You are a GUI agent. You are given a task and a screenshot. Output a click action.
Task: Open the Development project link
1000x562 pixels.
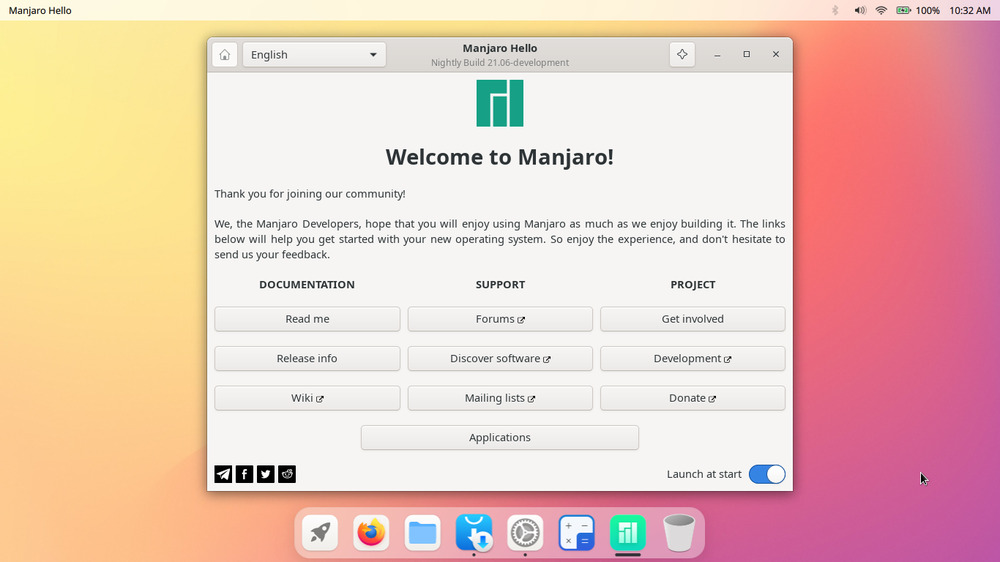coord(693,359)
